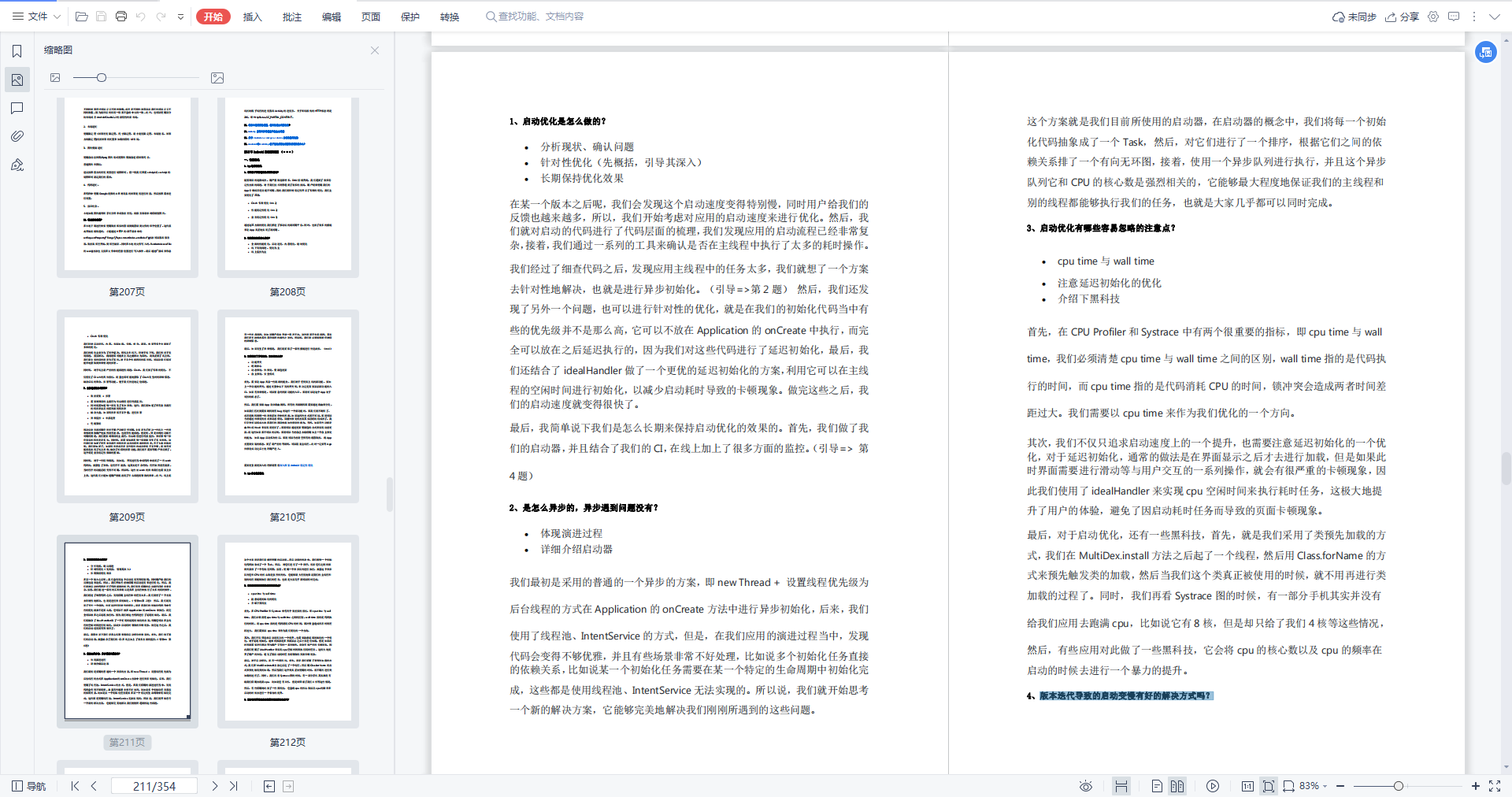
Task: Switch to the 批注 tab
Action: (292, 17)
